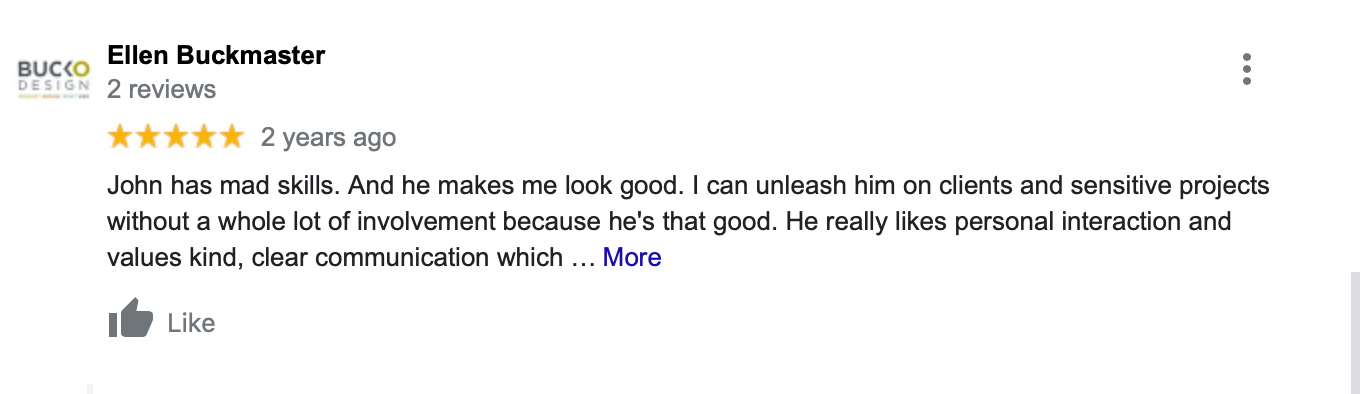
Task: Select the fourth rating star
Action: coord(203,137)
